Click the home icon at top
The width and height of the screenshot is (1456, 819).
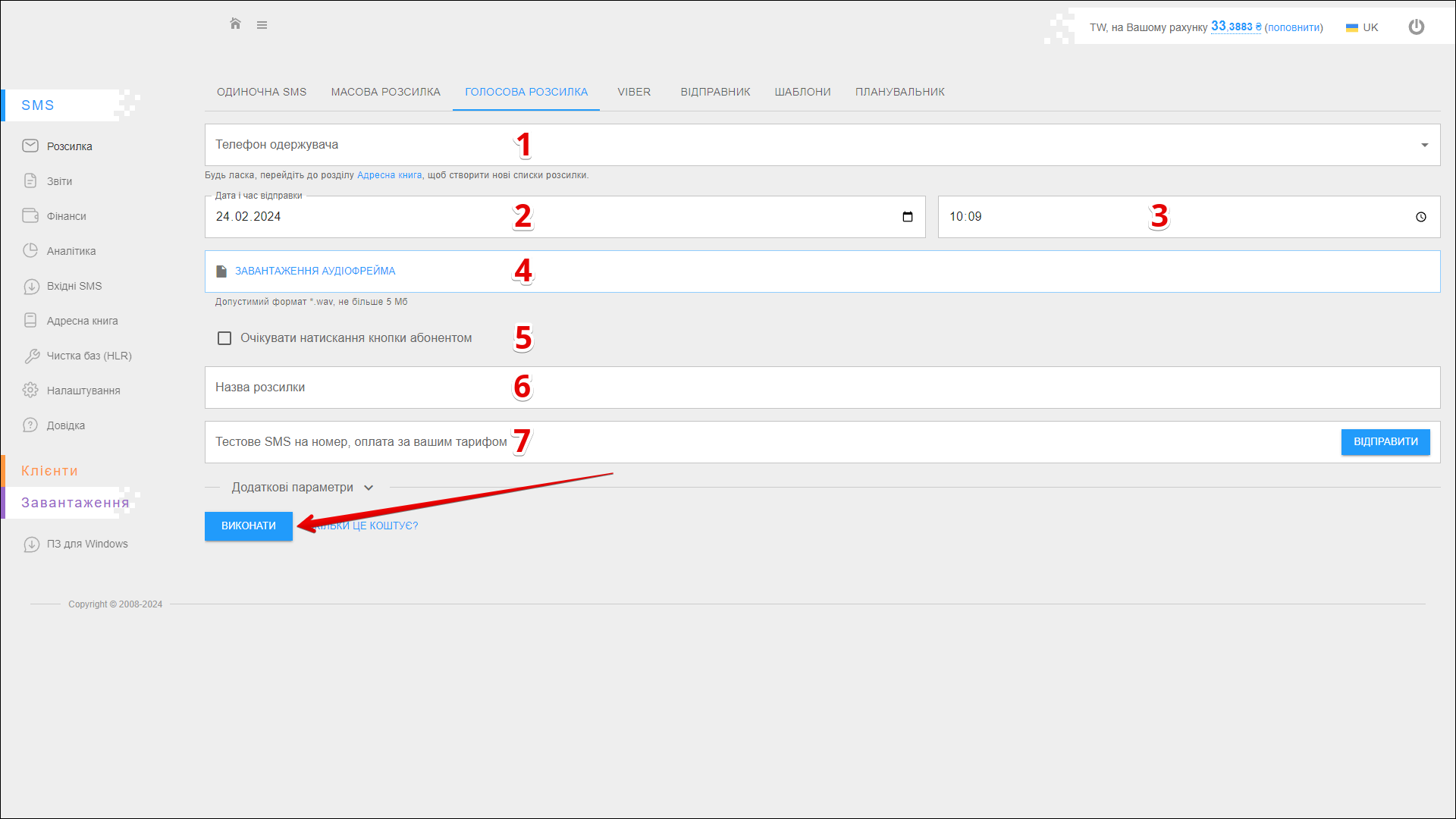tap(235, 24)
